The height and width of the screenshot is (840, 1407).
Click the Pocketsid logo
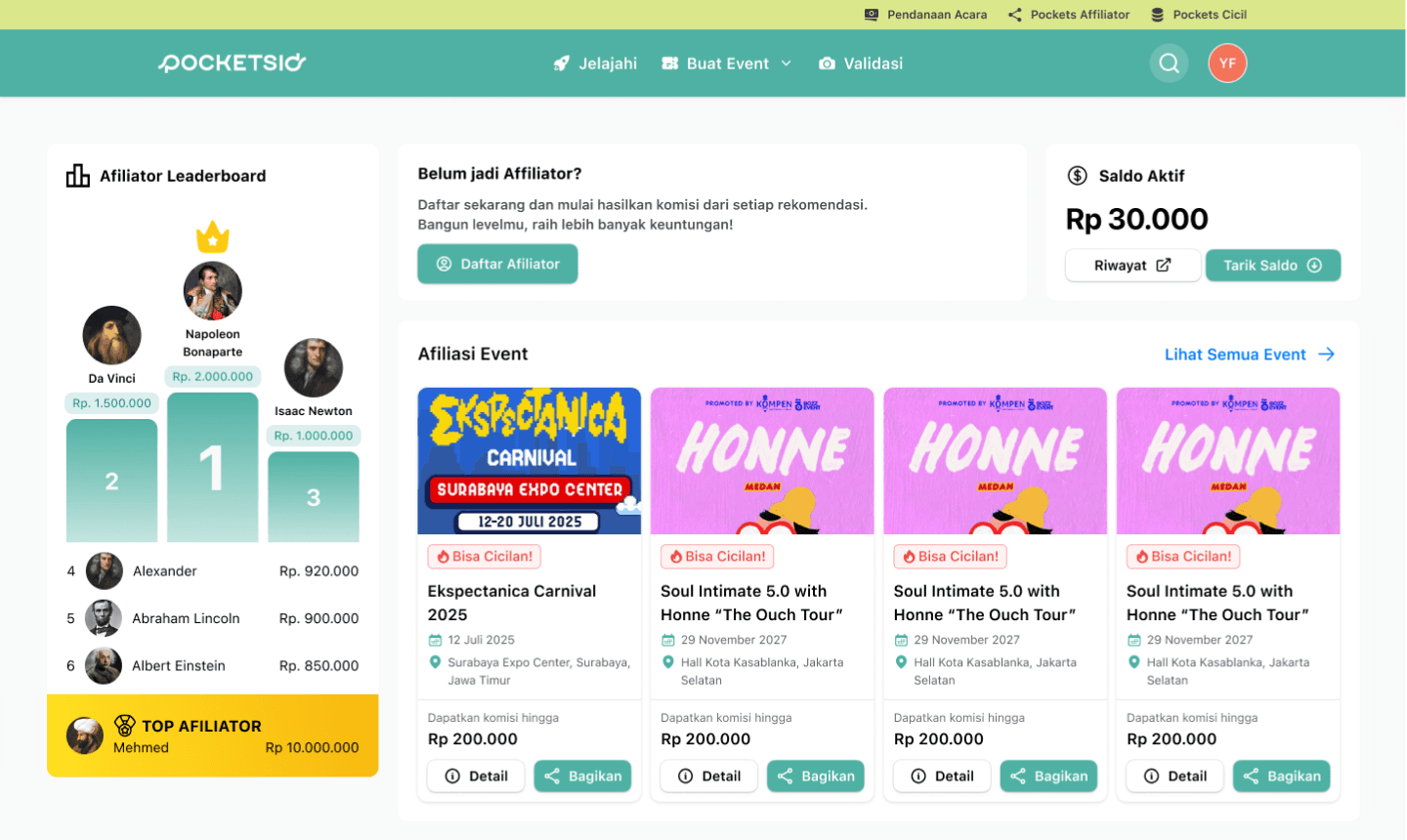233,63
